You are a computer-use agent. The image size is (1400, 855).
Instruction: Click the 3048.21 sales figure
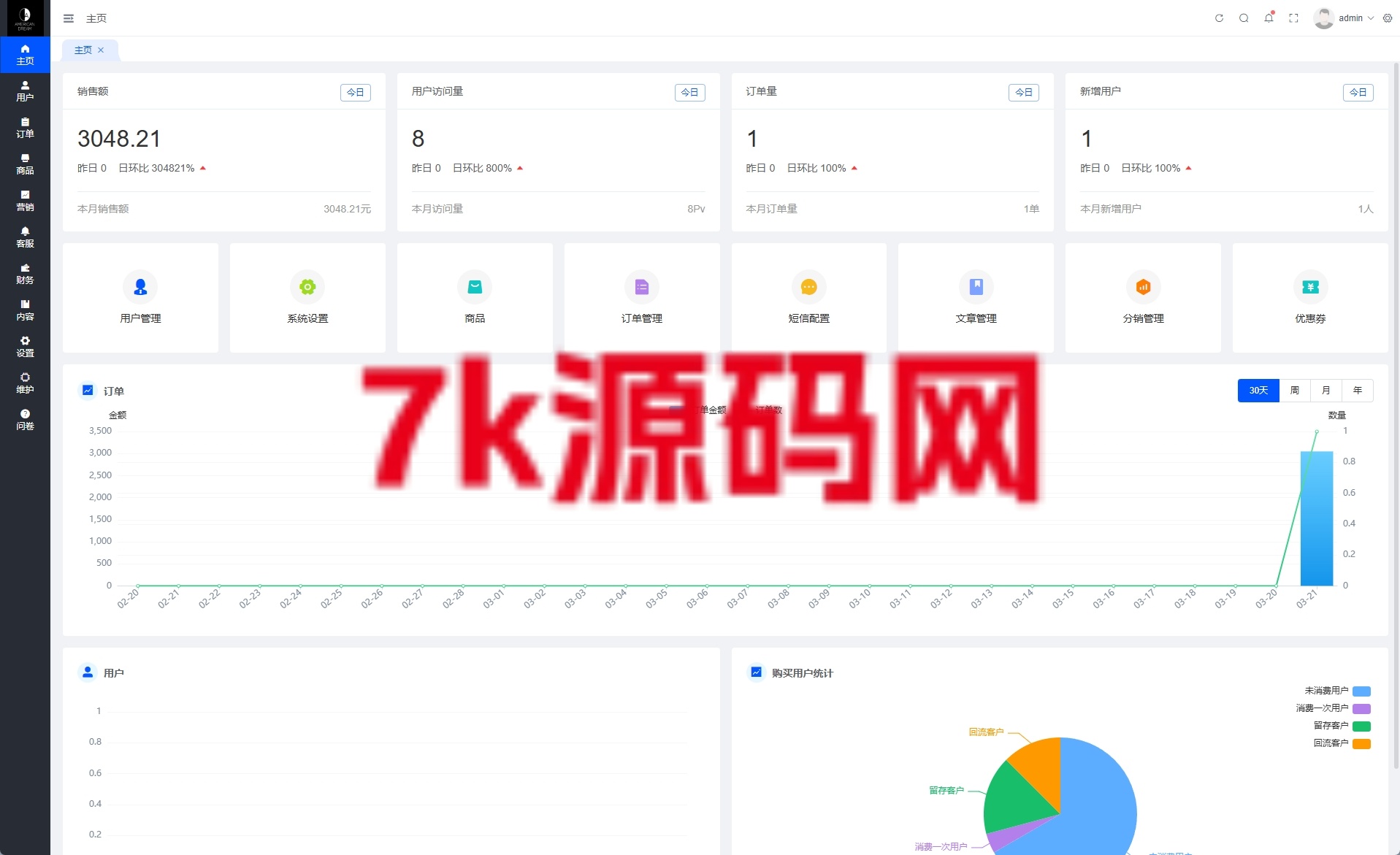(x=119, y=139)
